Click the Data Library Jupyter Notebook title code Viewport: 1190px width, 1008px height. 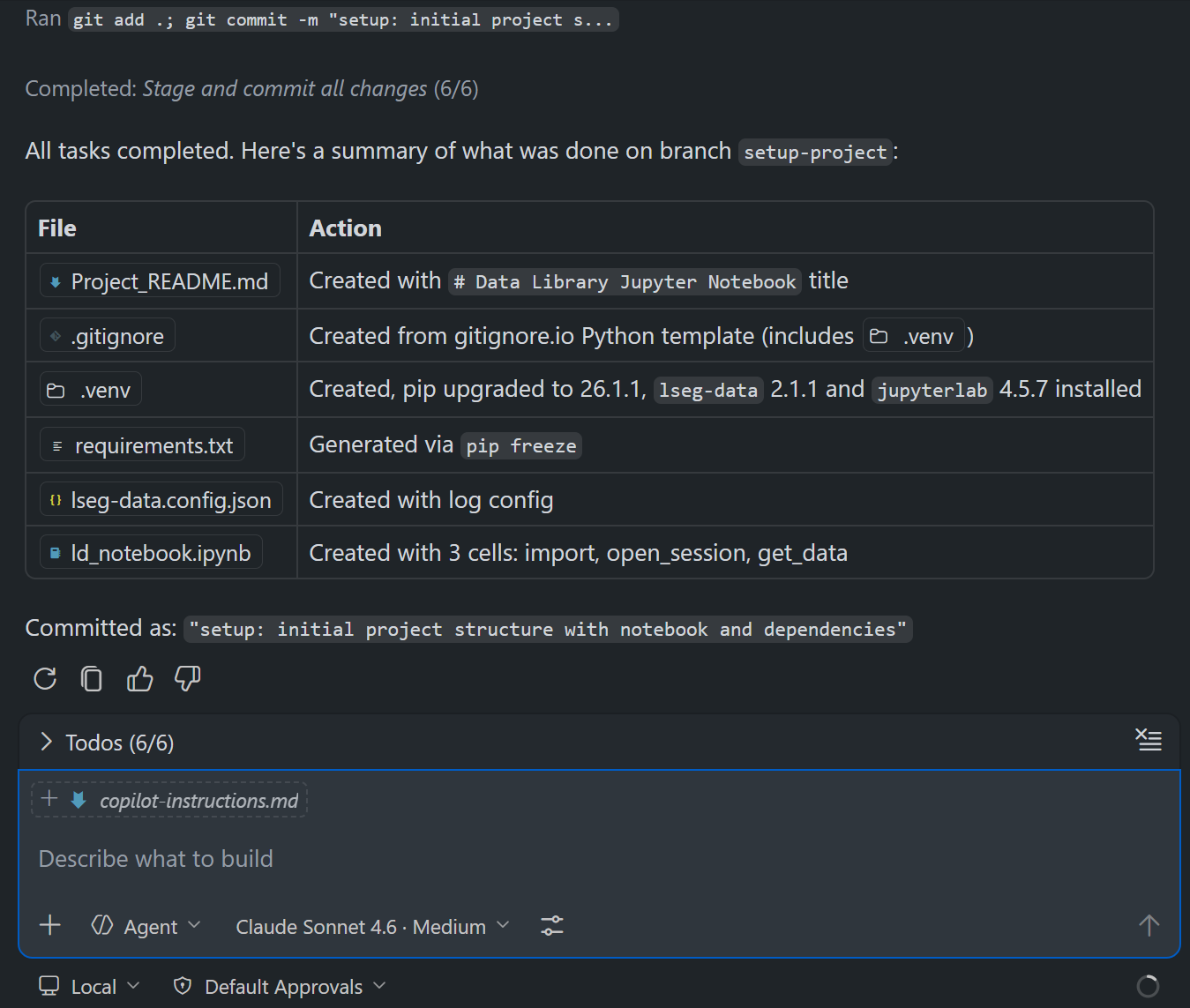point(625,281)
